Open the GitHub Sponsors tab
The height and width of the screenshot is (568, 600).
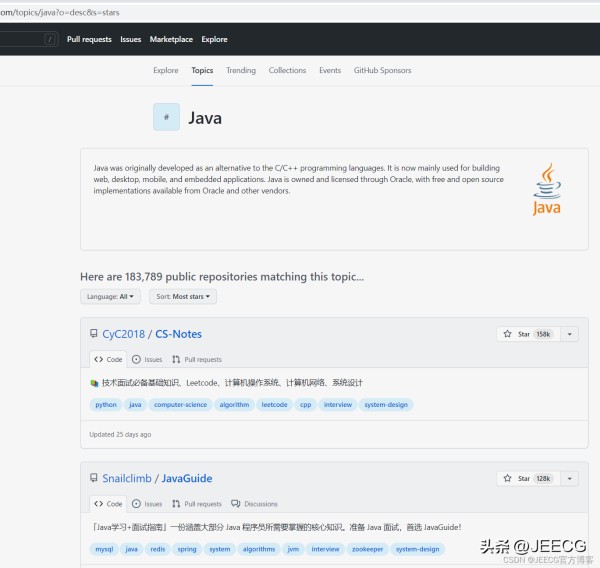382,70
